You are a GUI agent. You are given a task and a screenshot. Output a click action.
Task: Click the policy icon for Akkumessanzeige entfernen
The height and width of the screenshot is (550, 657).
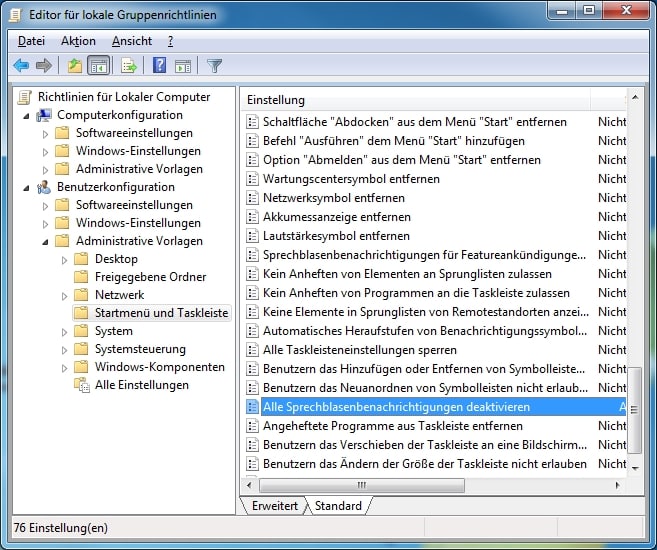pyautogui.click(x=252, y=217)
